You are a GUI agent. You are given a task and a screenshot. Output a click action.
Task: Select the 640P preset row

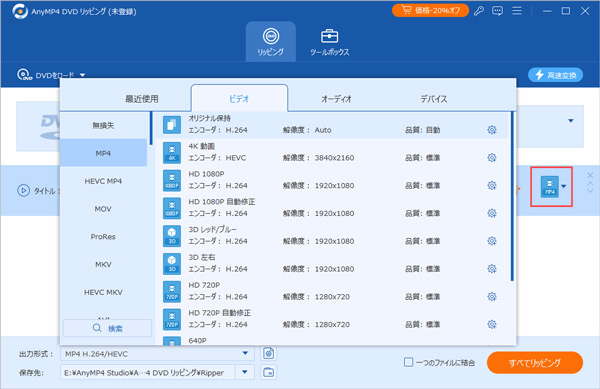tap(333, 340)
